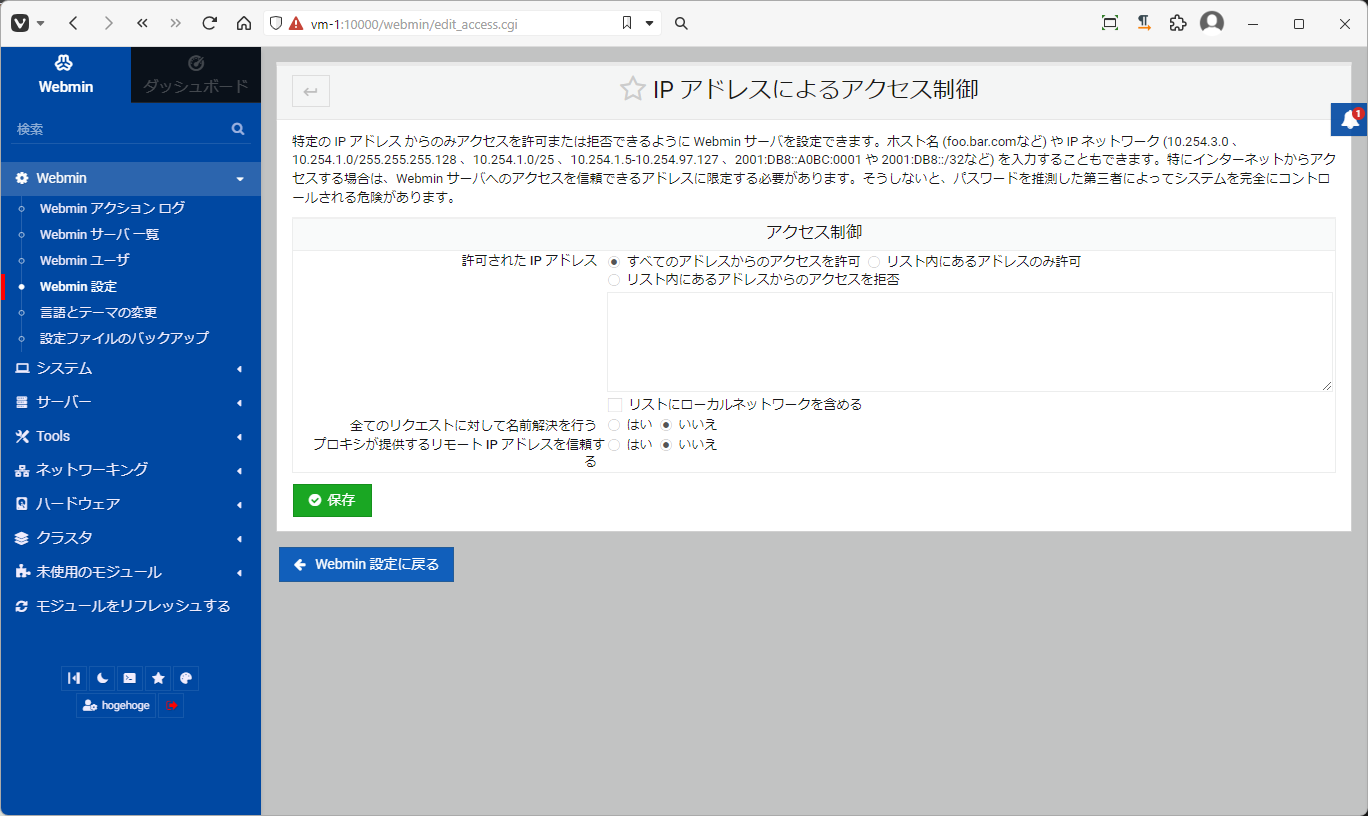Switch to the Webmin tab

coord(66,75)
